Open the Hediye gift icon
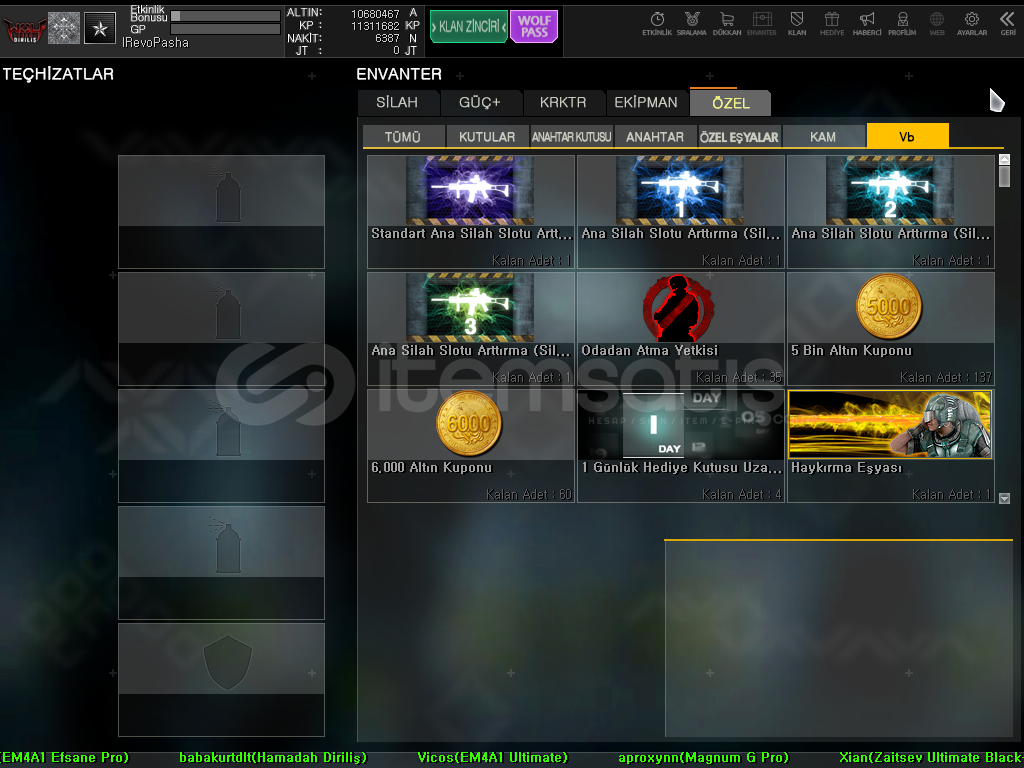Screen dimensions: 1024x768 (832, 24)
